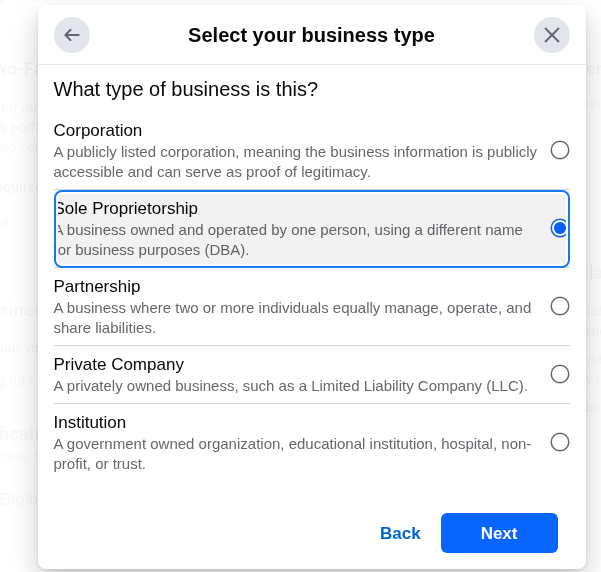This screenshot has width=601, height=572.
Task: Choose the Sole Proprietorship radio button
Action: click(x=560, y=228)
